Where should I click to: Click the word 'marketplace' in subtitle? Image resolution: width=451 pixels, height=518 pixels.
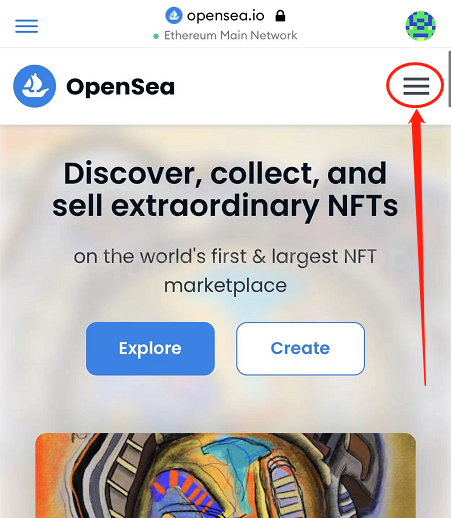(x=225, y=286)
